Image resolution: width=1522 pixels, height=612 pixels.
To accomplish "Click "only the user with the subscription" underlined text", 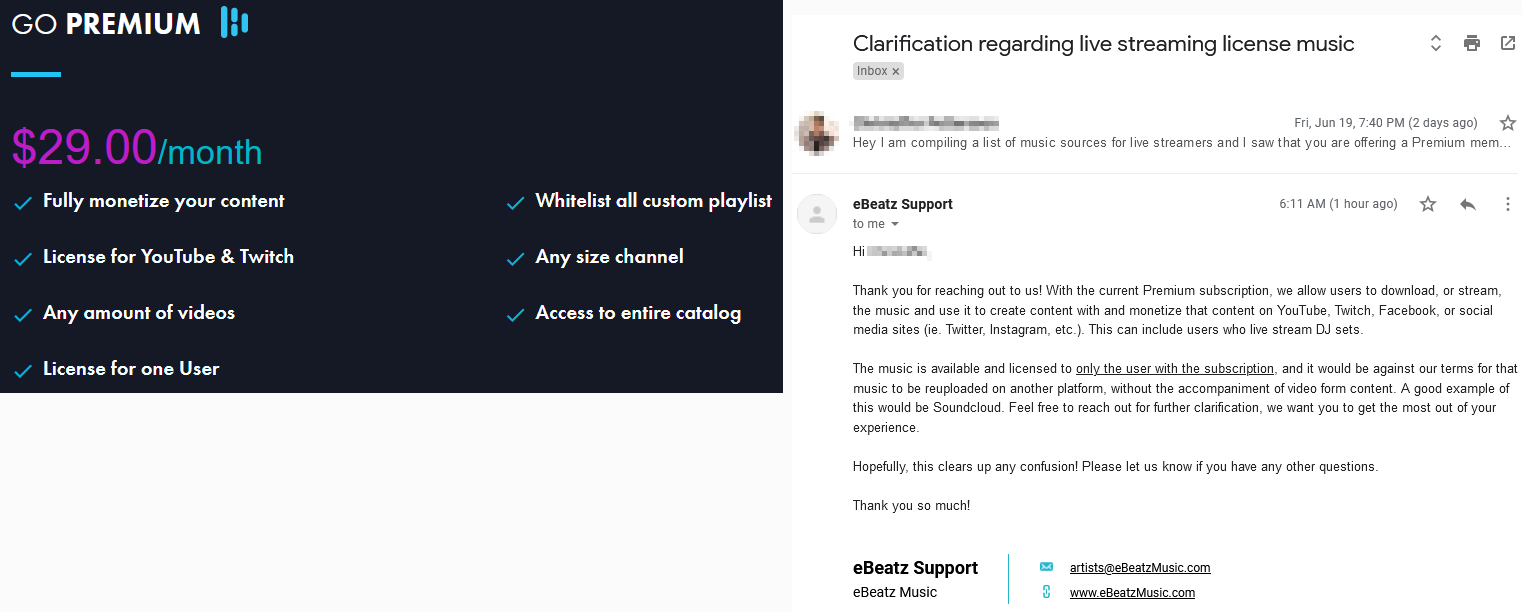I will coord(1174,369).
